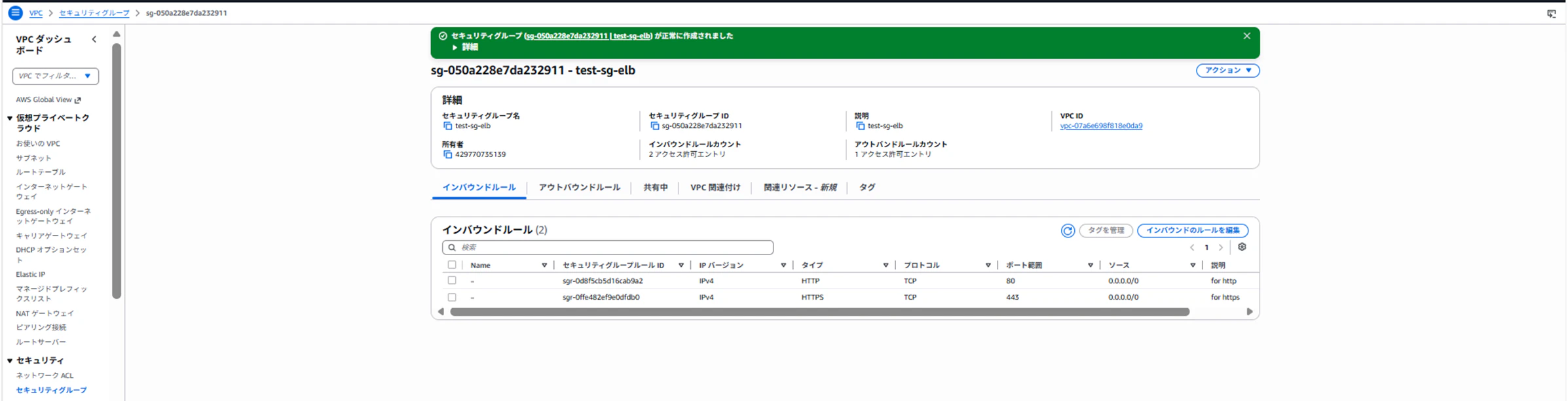Collapse 仮想プライベートクラウド section
The image size is (1568, 401).
[x=10, y=118]
